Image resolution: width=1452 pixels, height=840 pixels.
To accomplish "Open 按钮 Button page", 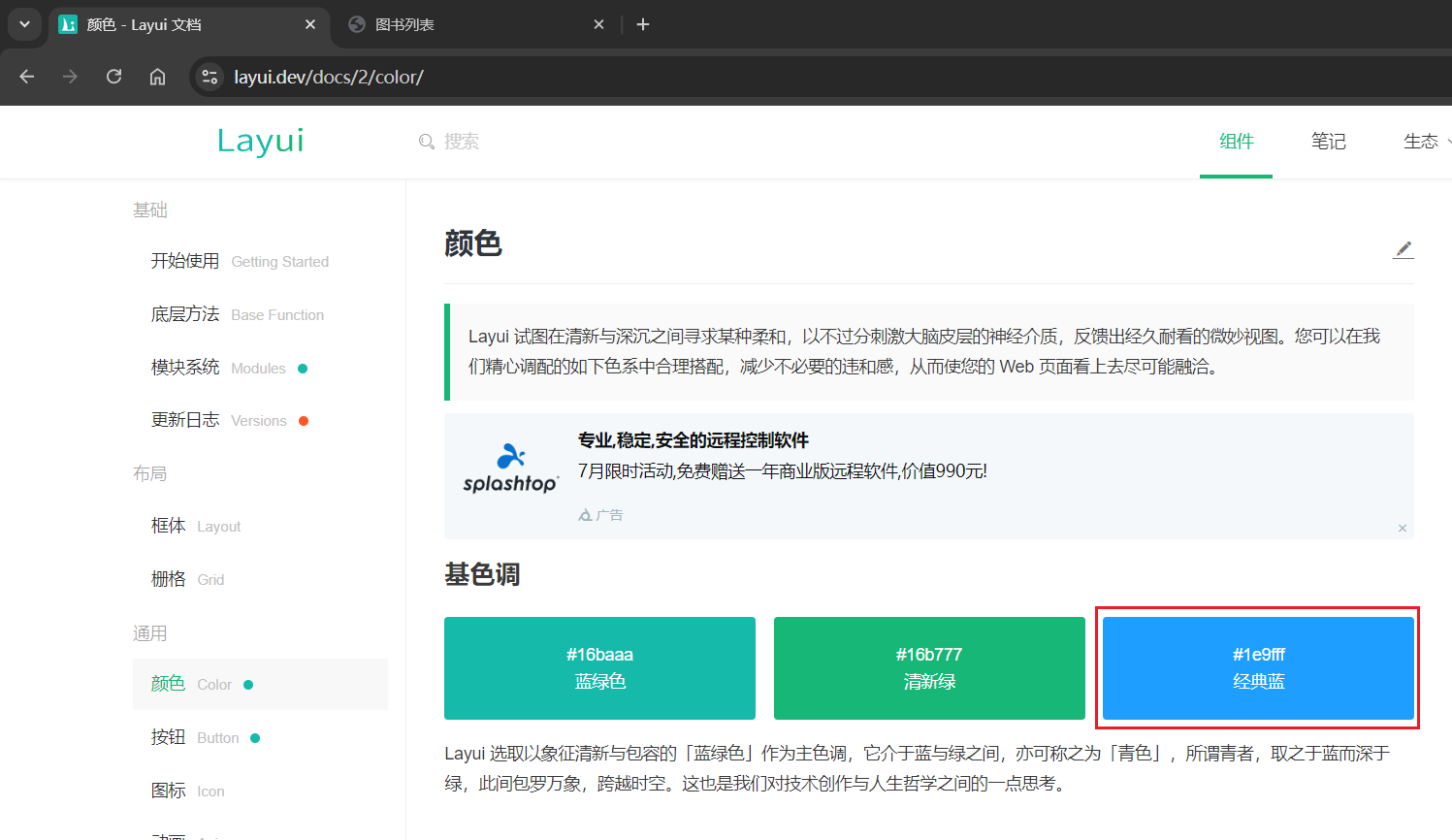I will [x=260, y=737].
